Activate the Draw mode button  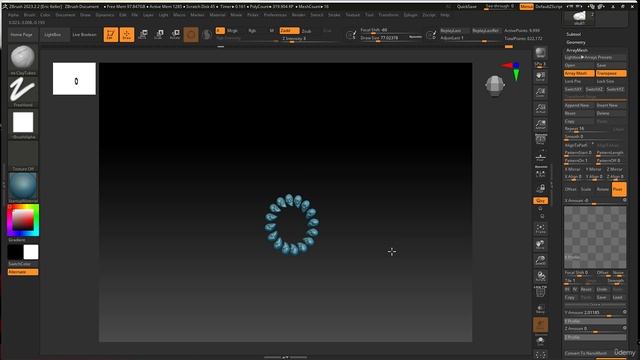[x=127, y=35]
